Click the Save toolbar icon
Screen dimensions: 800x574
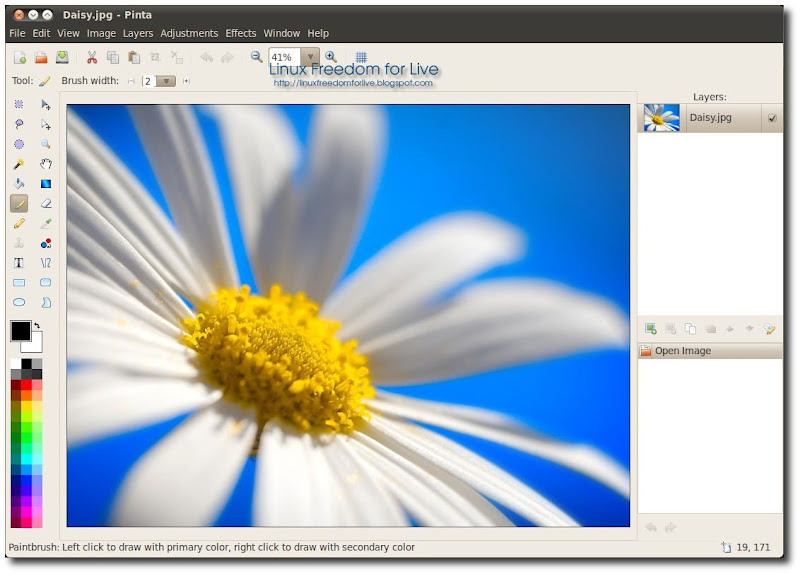point(62,57)
